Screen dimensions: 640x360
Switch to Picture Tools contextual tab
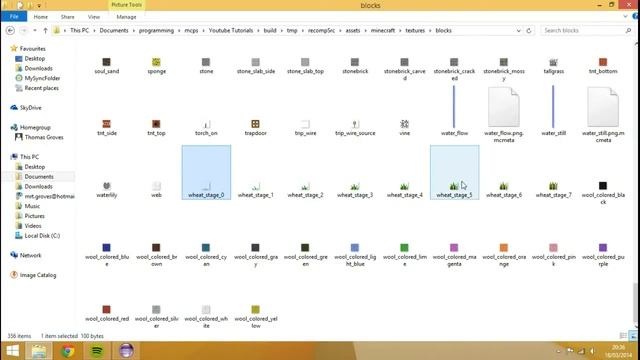(126, 5)
